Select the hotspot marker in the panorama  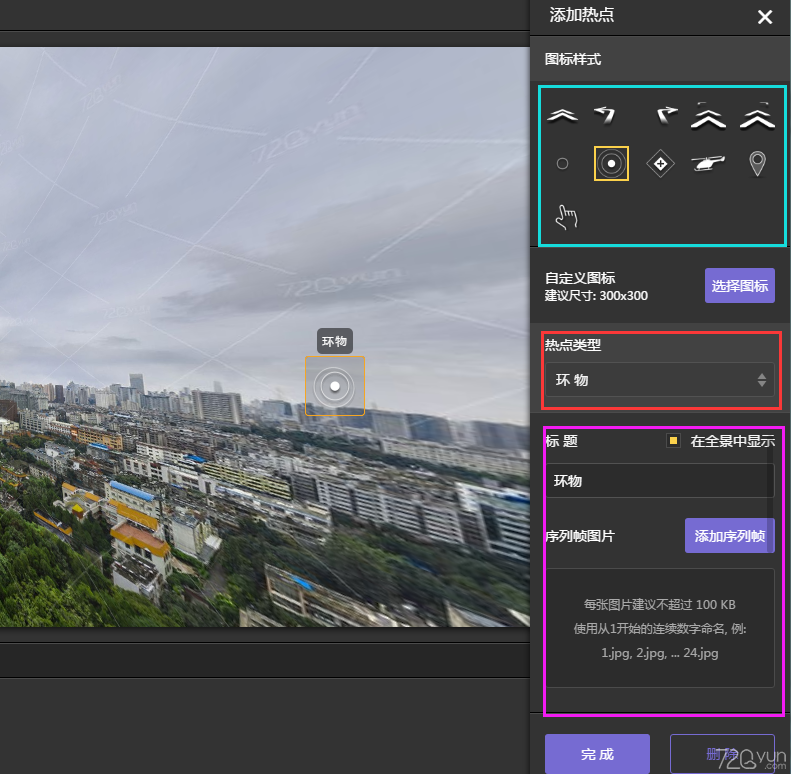pos(335,386)
